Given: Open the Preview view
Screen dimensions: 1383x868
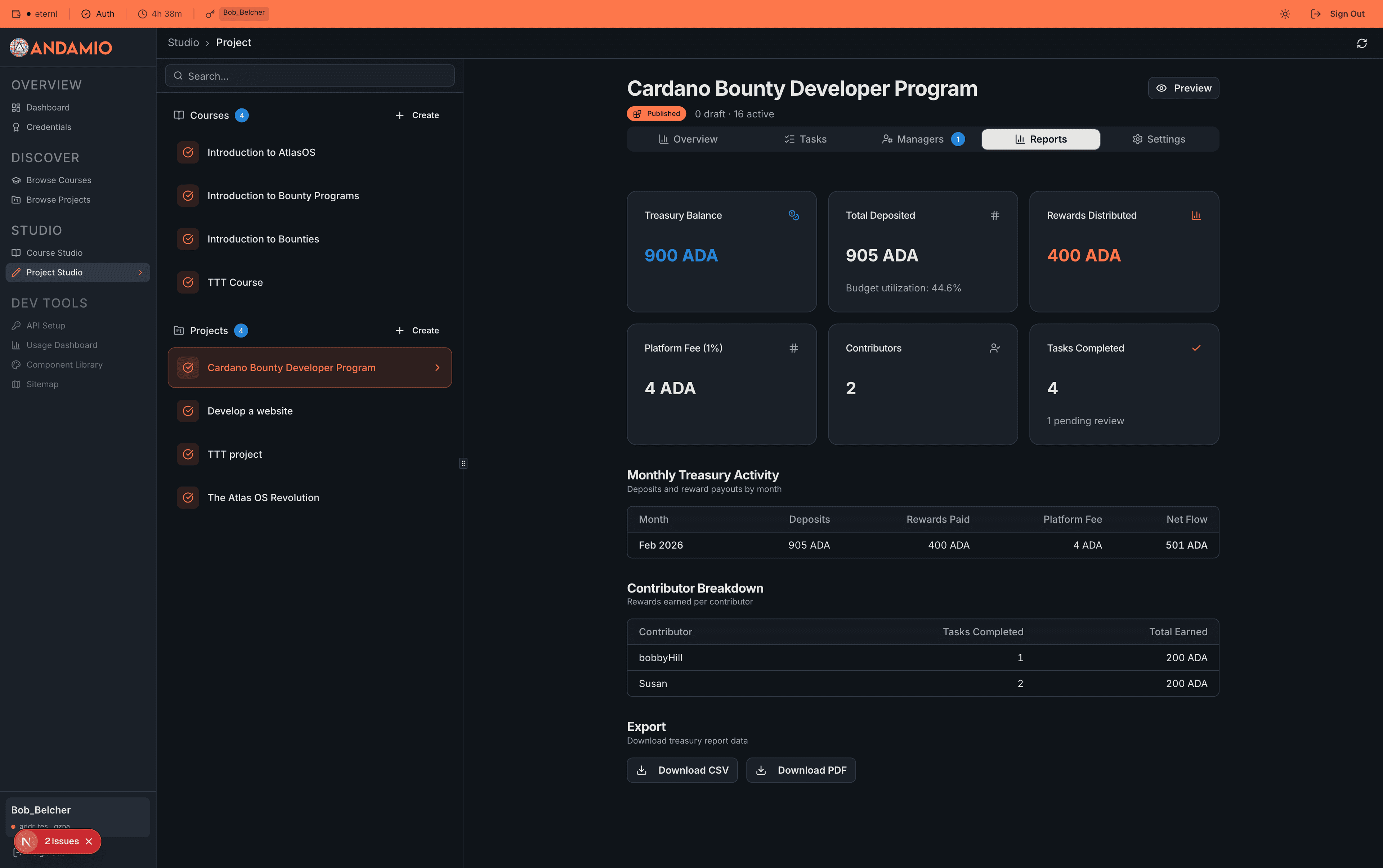Looking at the screenshot, I should [1184, 88].
